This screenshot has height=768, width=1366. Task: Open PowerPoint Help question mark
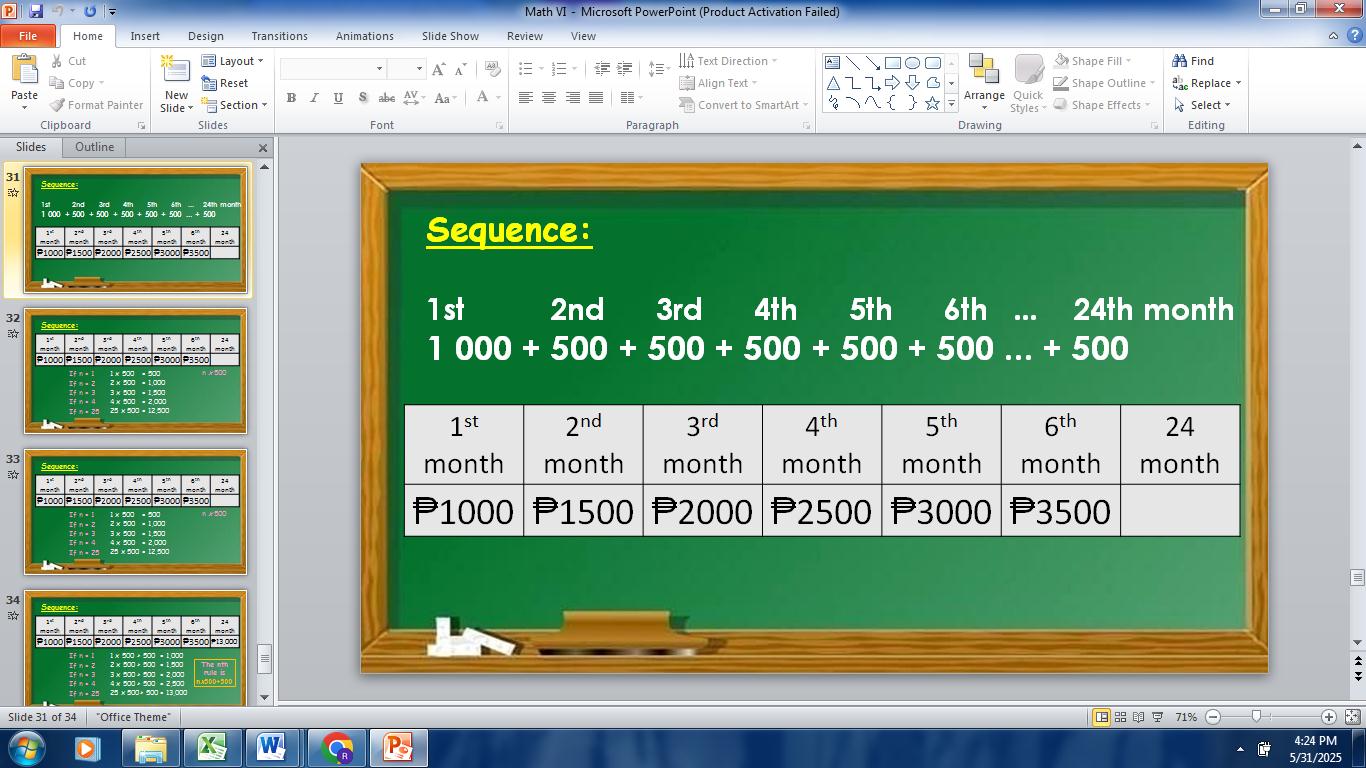pyautogui.click(x=1353, y=36)
